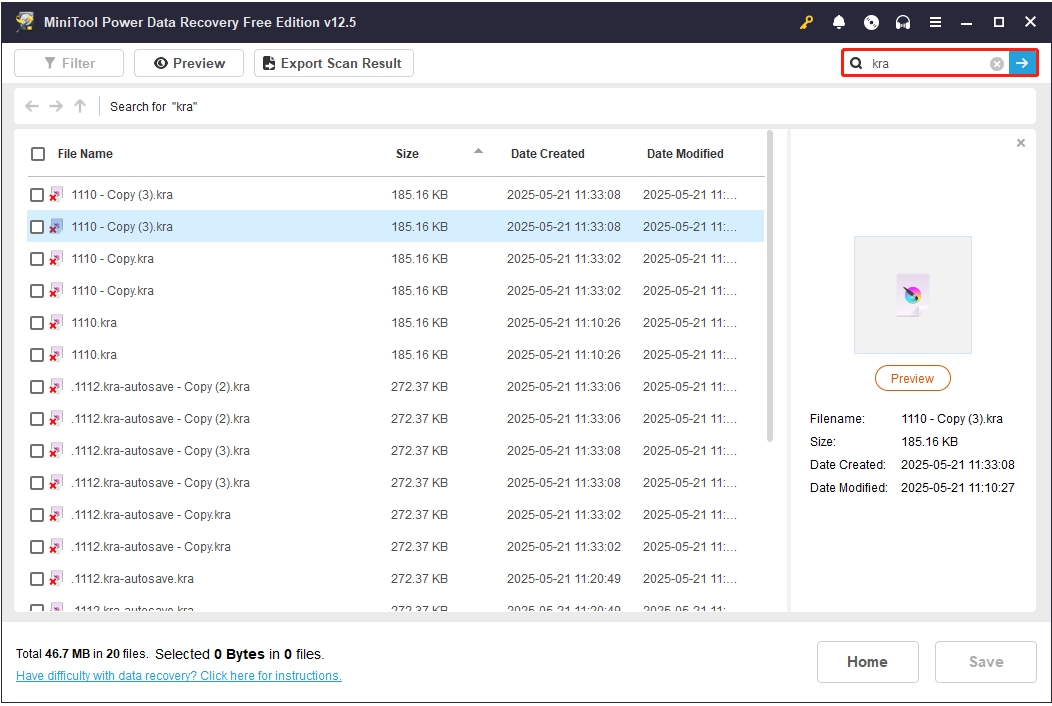The height and width of the screenshot is (706, 1052).
Task: Clear the search box with the X icon
Action: (997, 63)
